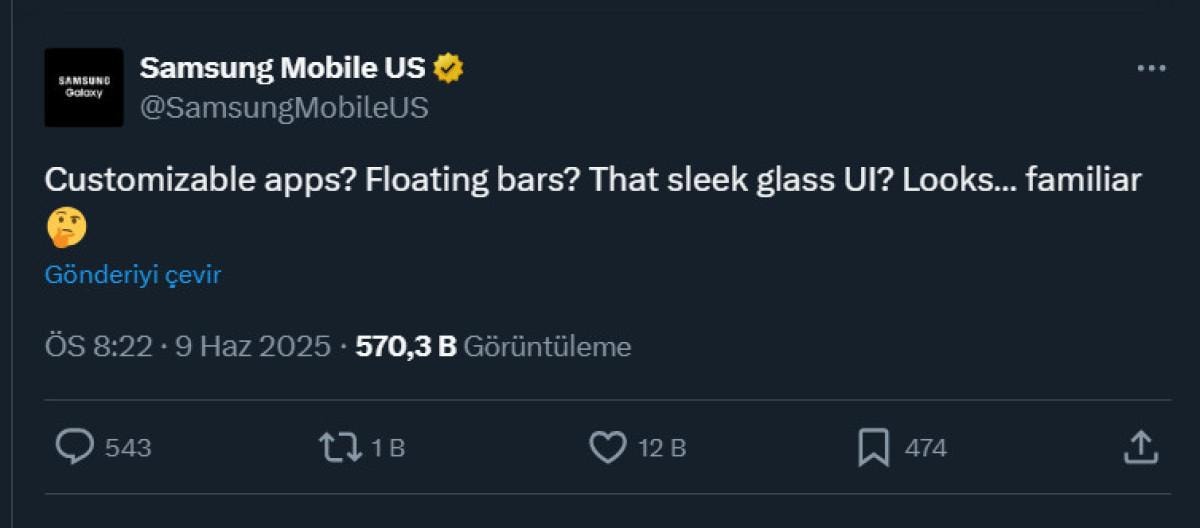
Task: Like the tweet with the heart icon
Action: tap(607, 447)
